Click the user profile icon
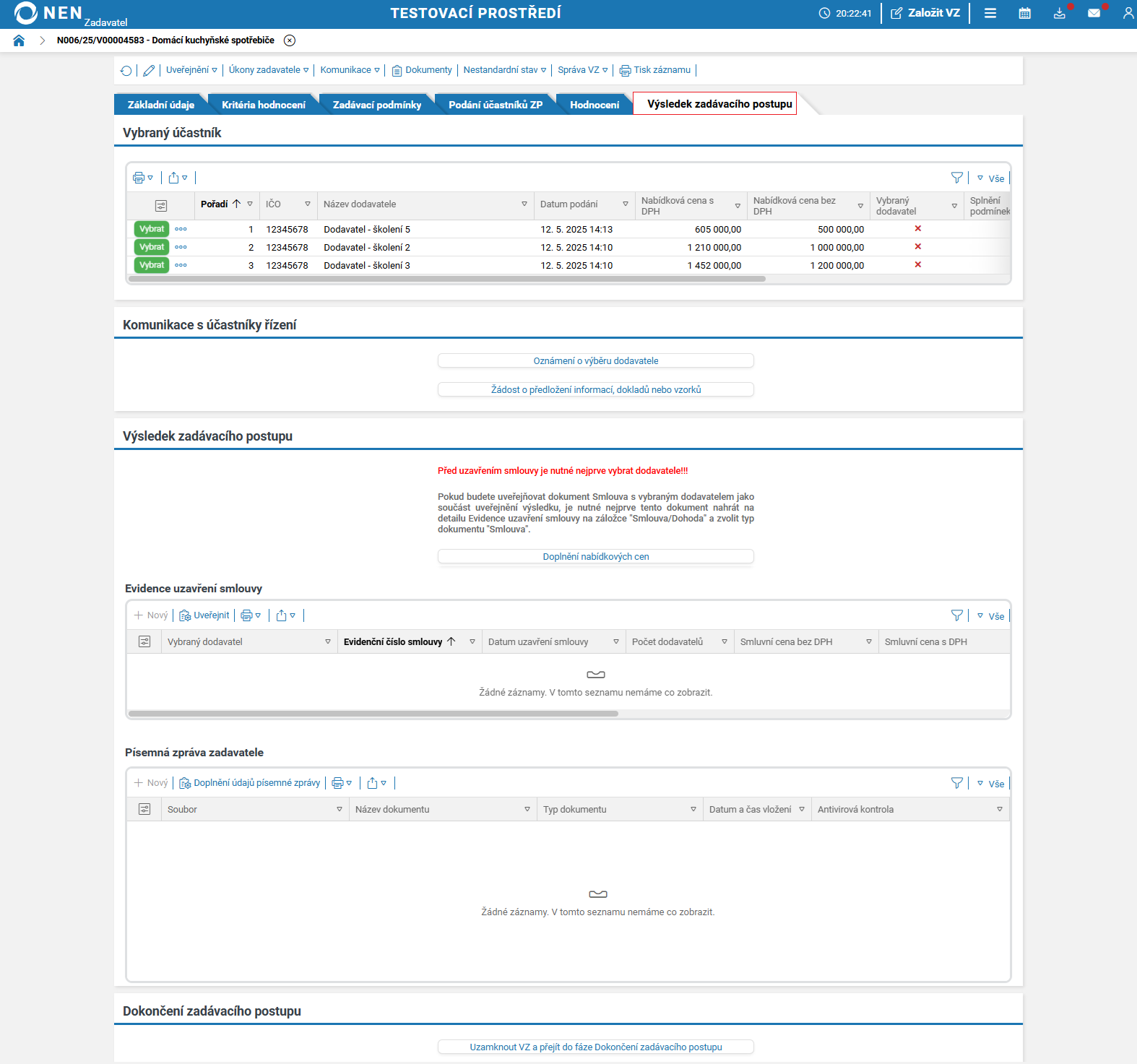Screen dimensions: 1137x1064 [x=1128, y=13]
